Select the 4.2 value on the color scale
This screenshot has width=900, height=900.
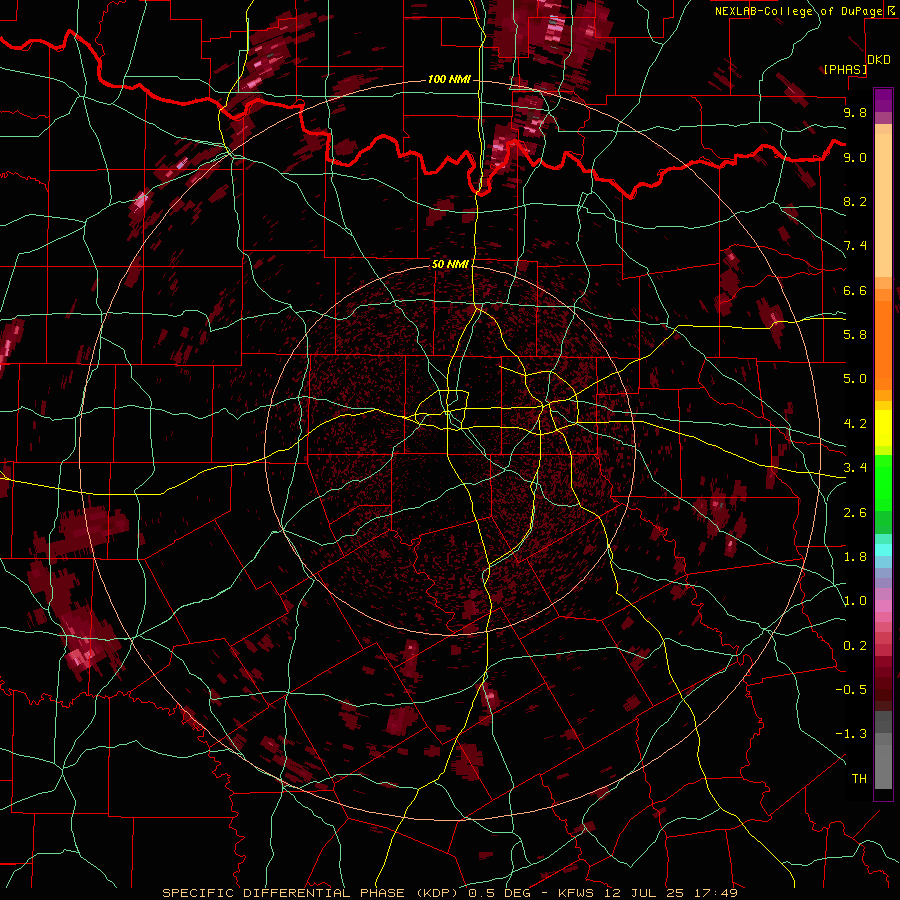(x=855, y=424)
